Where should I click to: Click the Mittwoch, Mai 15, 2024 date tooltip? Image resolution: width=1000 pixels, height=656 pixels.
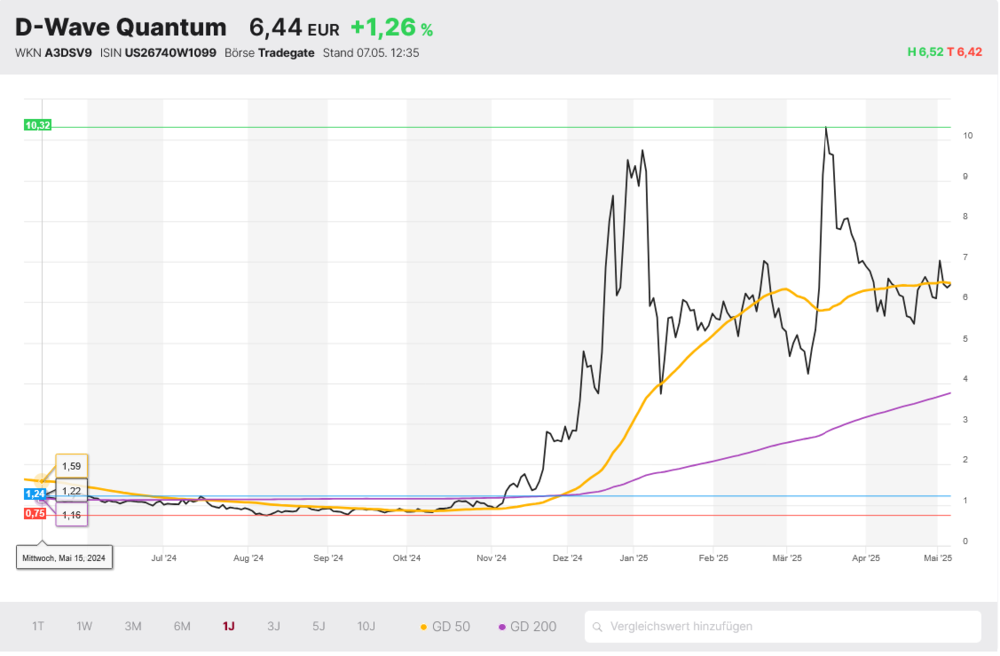click(65, 555)
